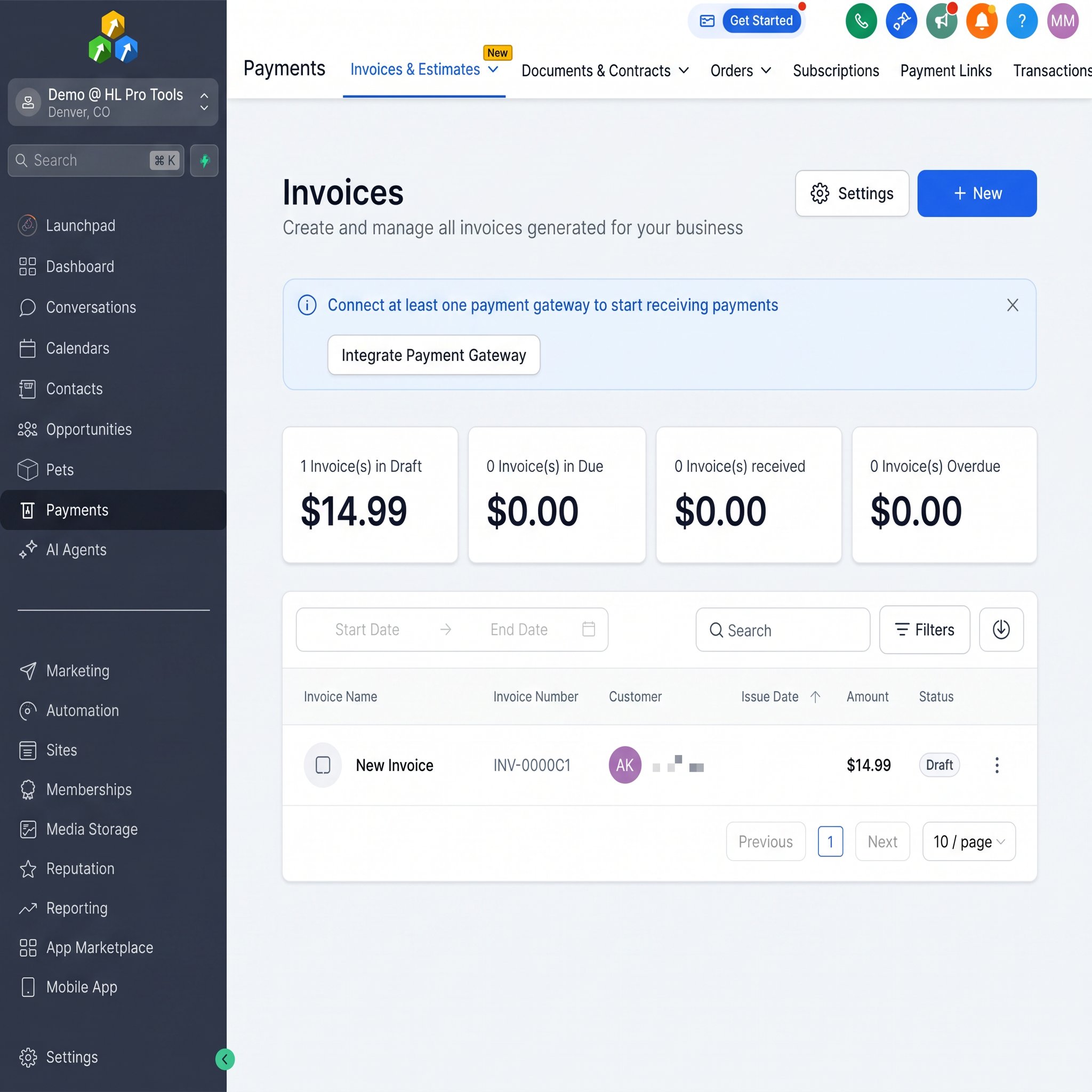This screenshot has width=1092, height=1092.
Task: Open the INV-0000C1 invoice number
Action: tap(532, 765)
